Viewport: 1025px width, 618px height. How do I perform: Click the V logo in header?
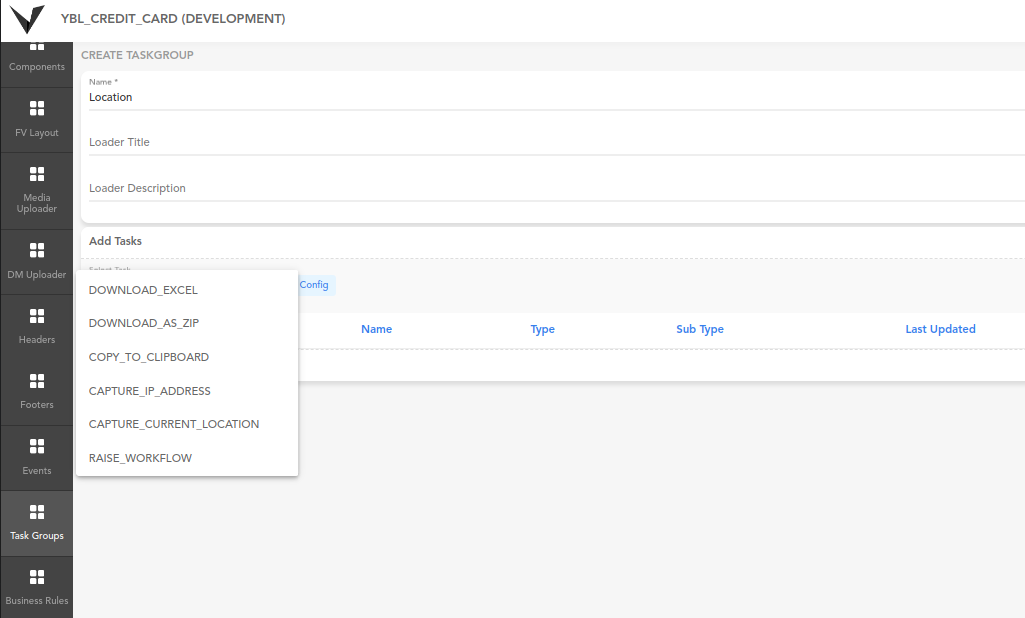point(27,19)
